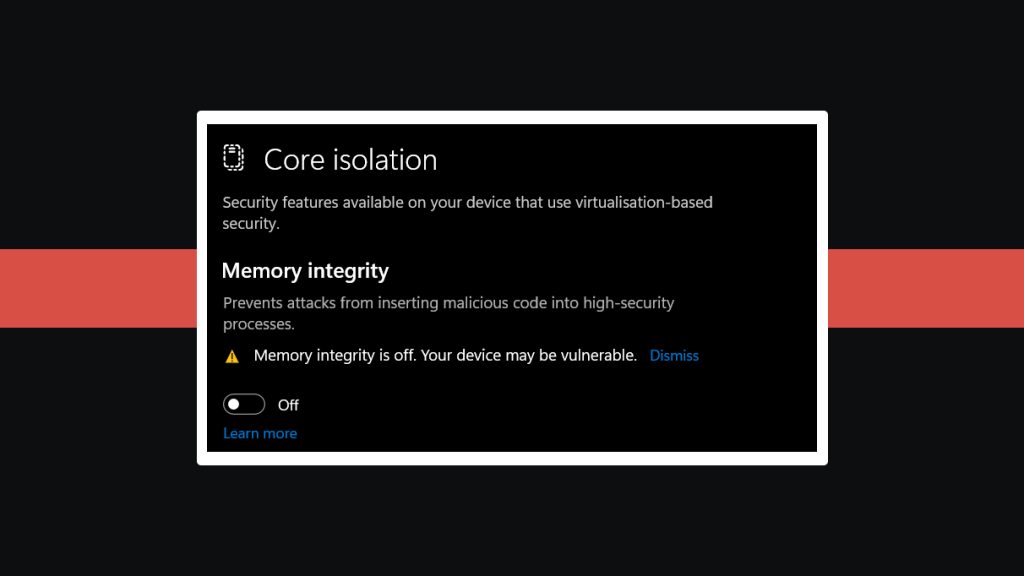Click the Memory integrity section heading

point(305,270)
